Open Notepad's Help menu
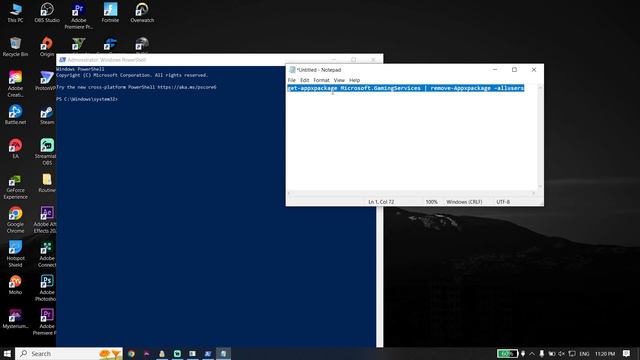The height and width of the screenshot is (360, 640). [354, 80]
